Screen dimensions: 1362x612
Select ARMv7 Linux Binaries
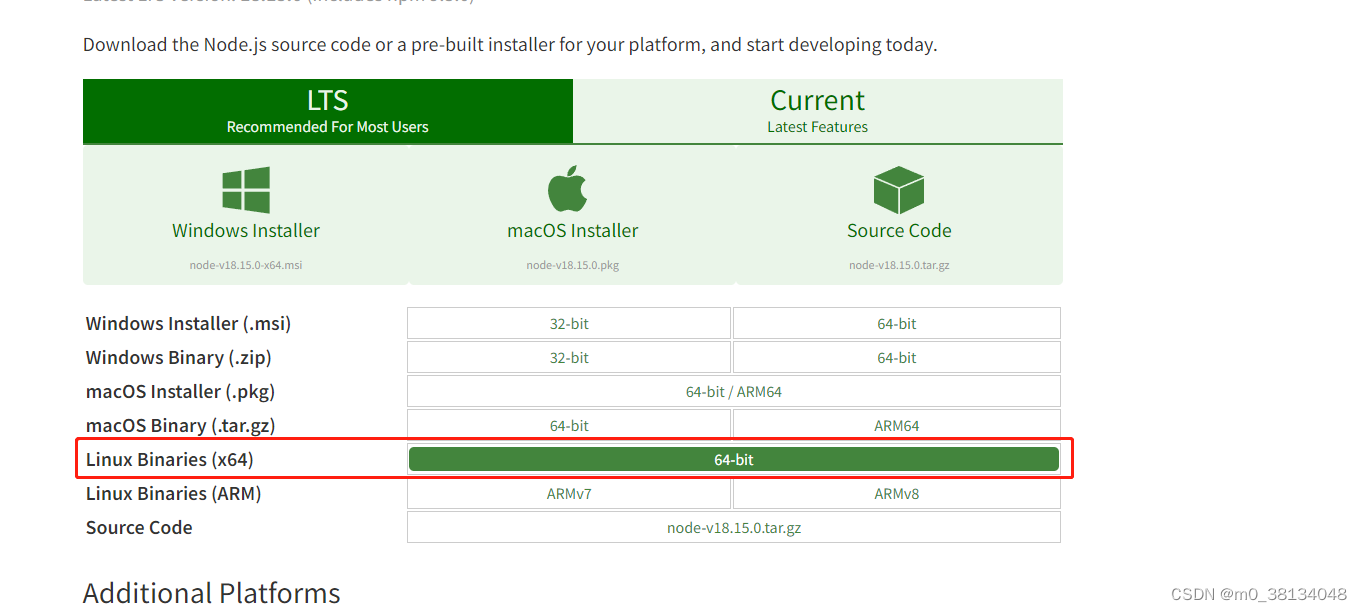tap(569, 493)
